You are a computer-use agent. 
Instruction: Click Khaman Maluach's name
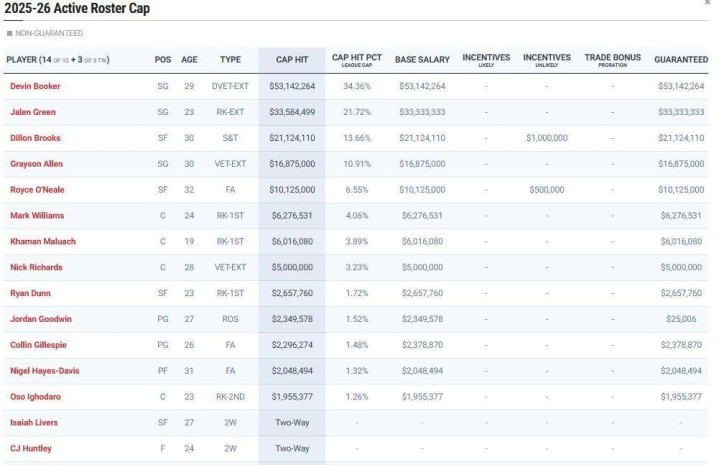[x=42, y=242]
